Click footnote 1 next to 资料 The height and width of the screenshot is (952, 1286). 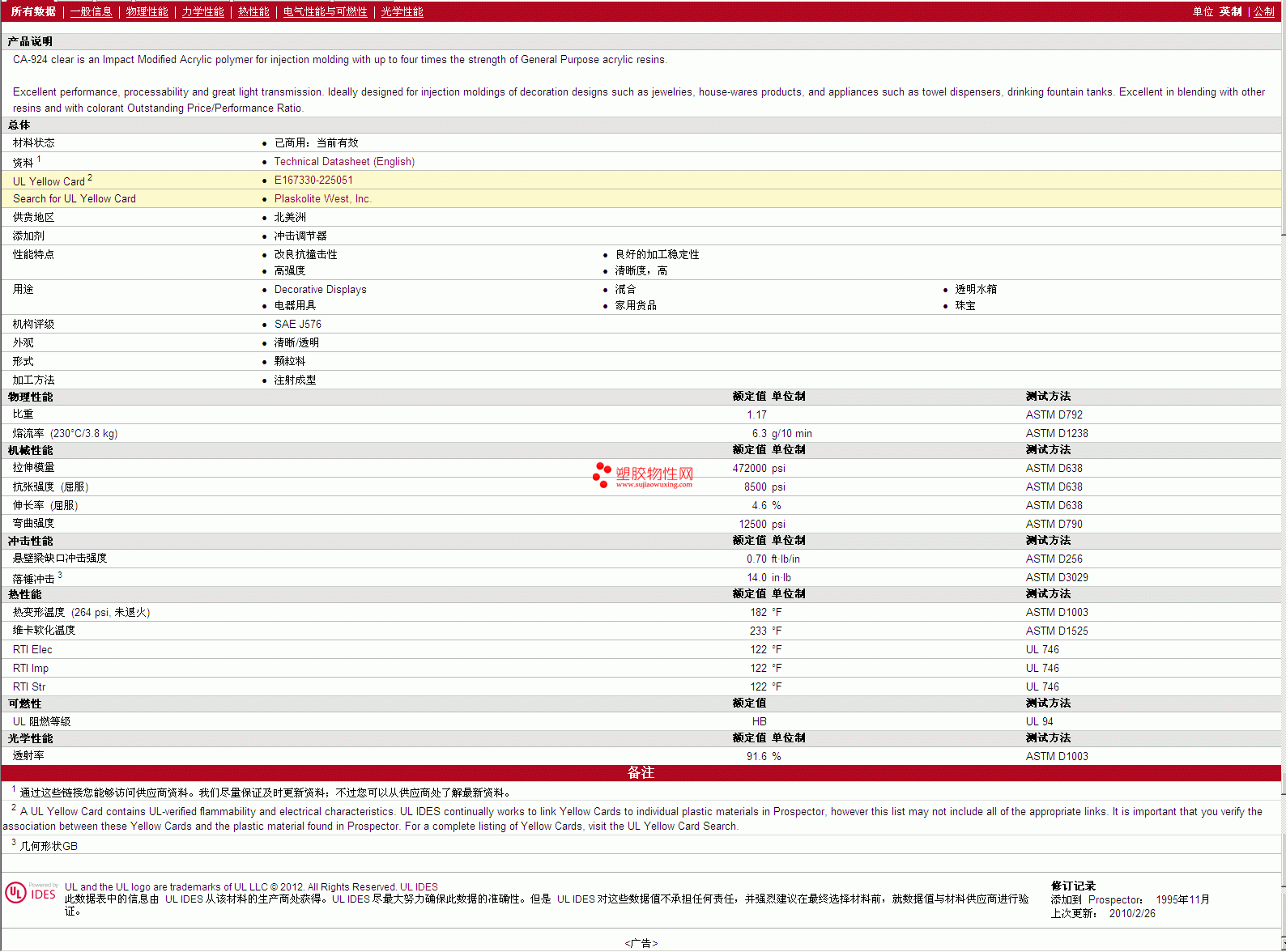point(39,159)
